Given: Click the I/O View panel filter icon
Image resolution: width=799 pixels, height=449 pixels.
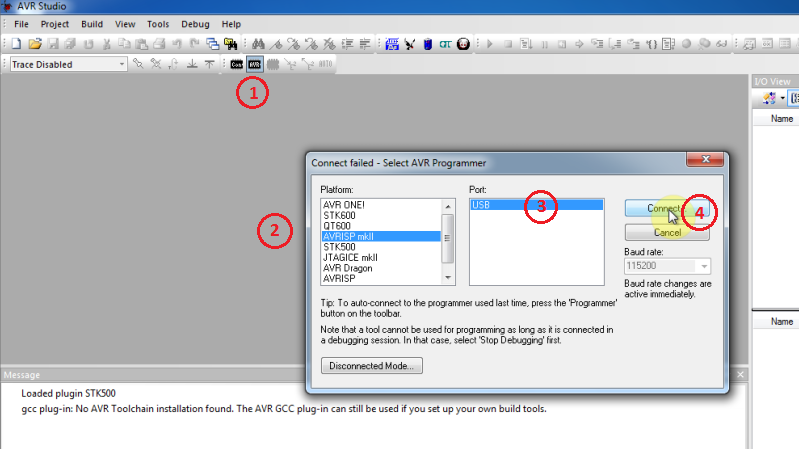Looking at the screenshot, I should 768,98.
